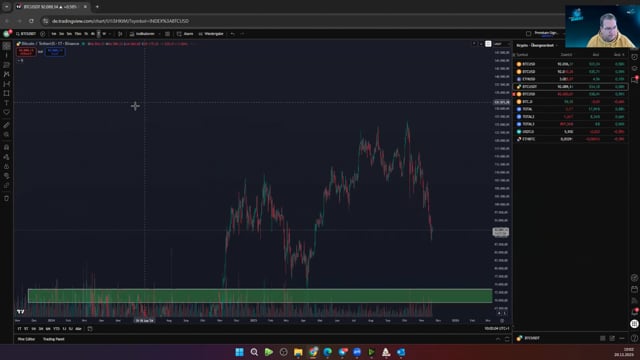Open the help question mark icon
The height and width of the screenshot is (360, 640).
click(634, 338)
